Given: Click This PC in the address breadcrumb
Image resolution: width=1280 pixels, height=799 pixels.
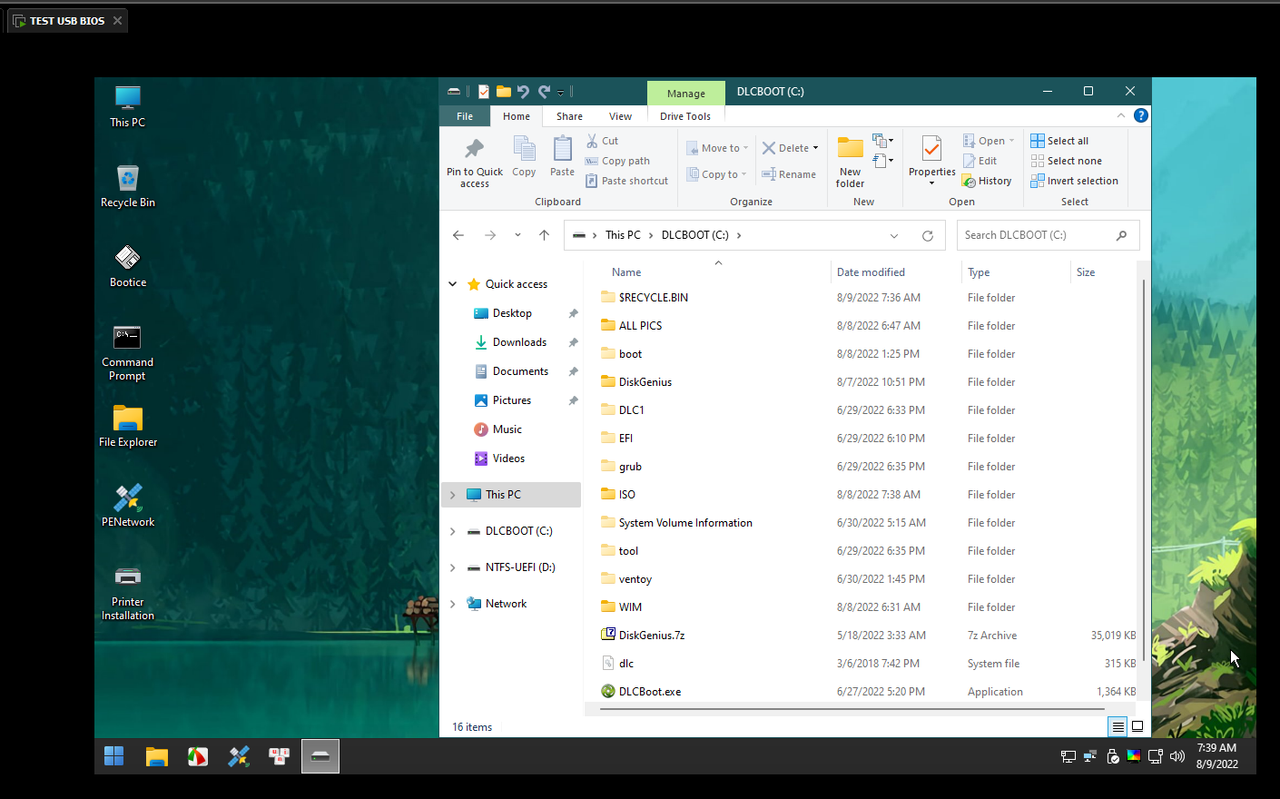Looking at the screenshot, I should (622, 235).
